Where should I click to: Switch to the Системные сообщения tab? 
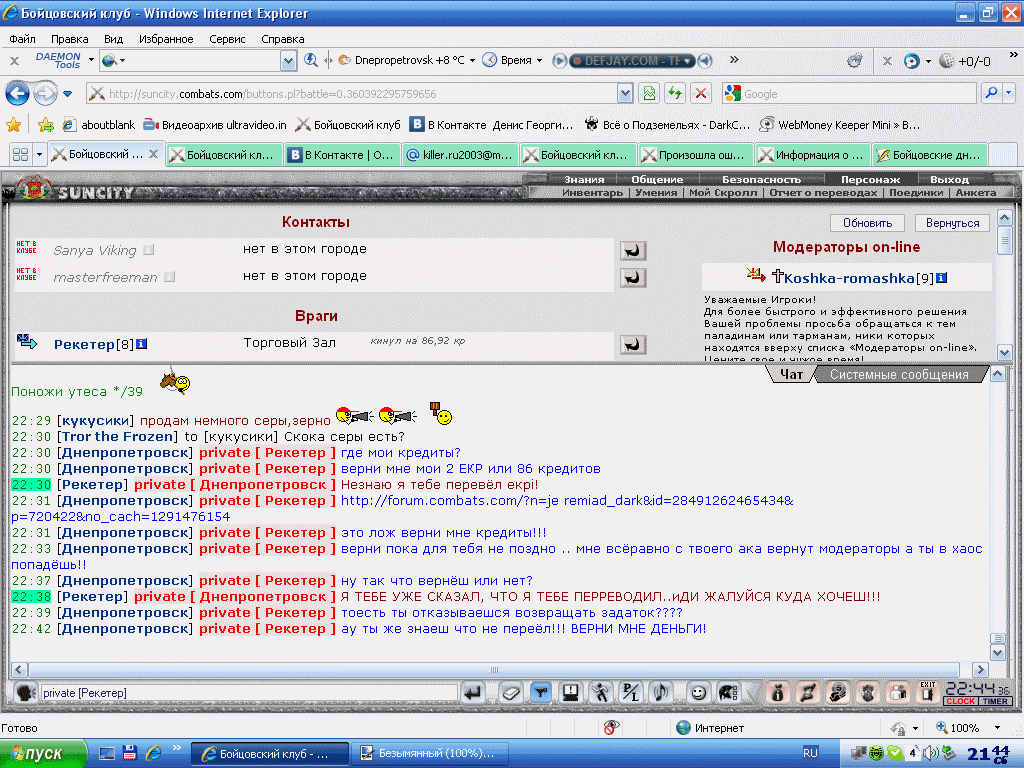pos(899,375)
